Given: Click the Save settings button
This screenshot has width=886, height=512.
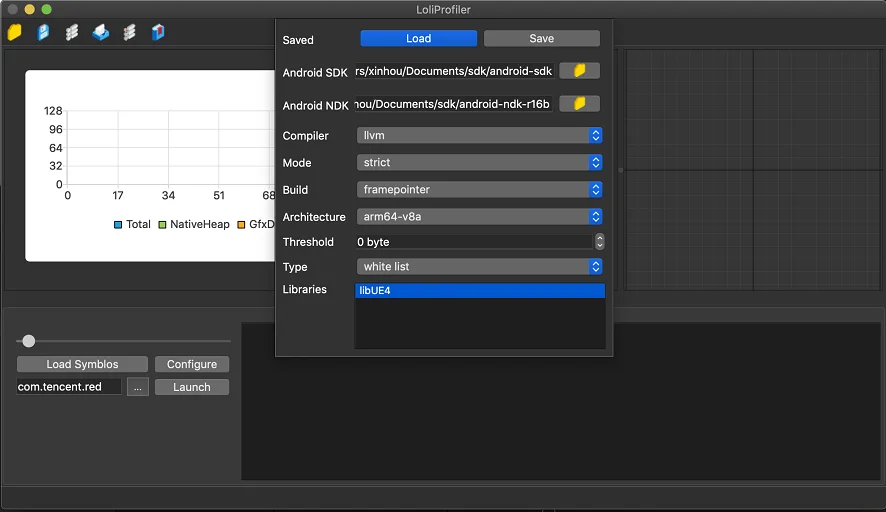Looking at the screenshot, I should click(x=542, y=38).
